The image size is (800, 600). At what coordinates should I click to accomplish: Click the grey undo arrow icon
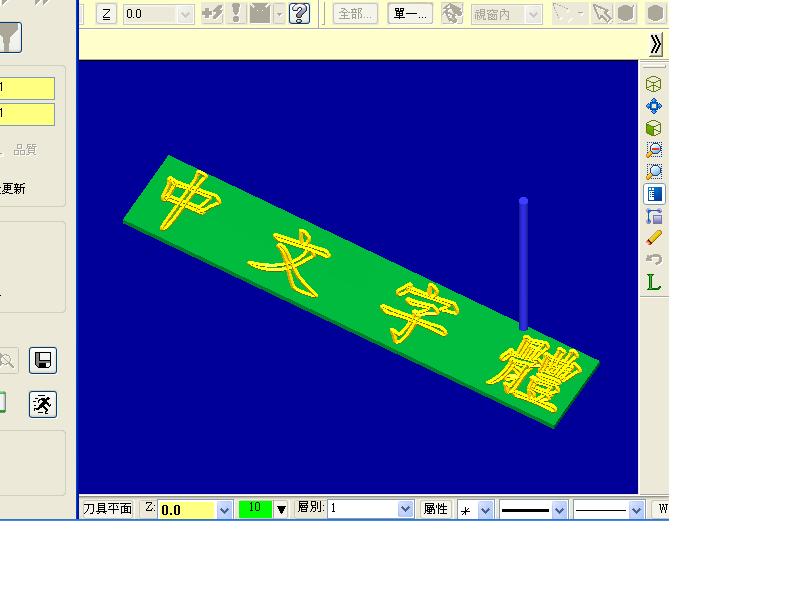tap(654, 260)
